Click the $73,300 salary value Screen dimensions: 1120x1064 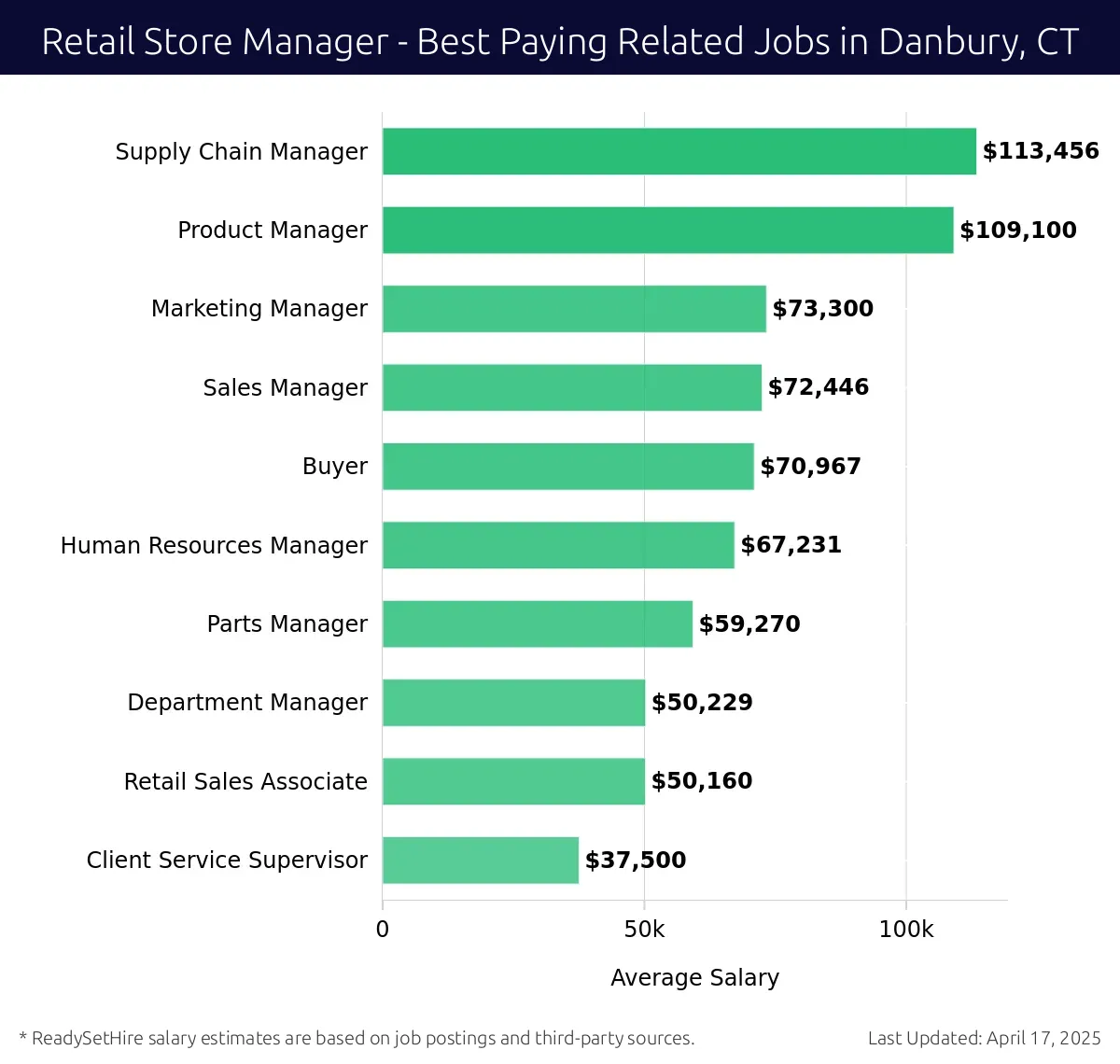pos(823,309)
